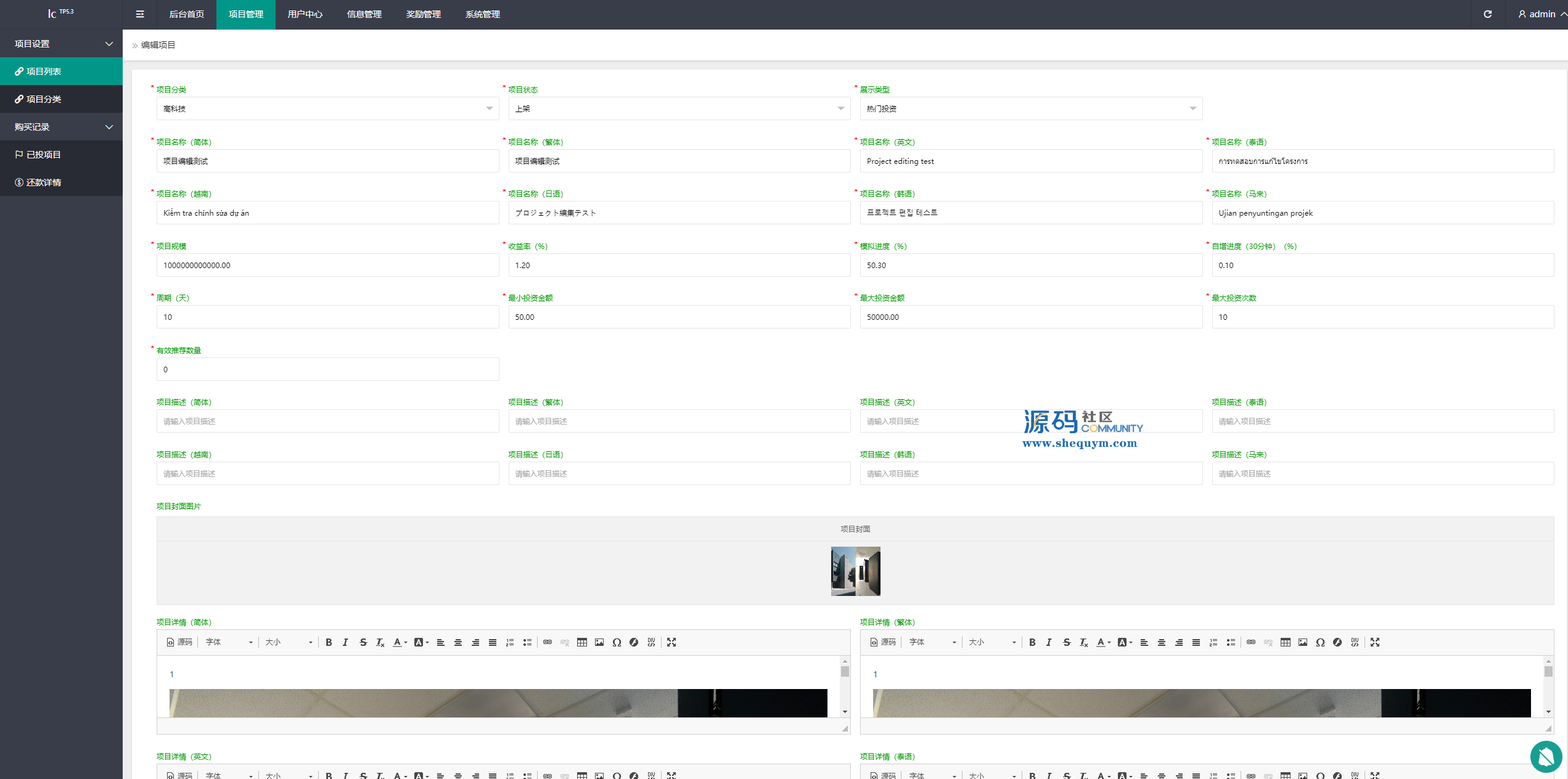The image size is (1568, 779).
Task: Toggle italic in the 项目详情（繁体）editor
Action: coord(1049,642)
